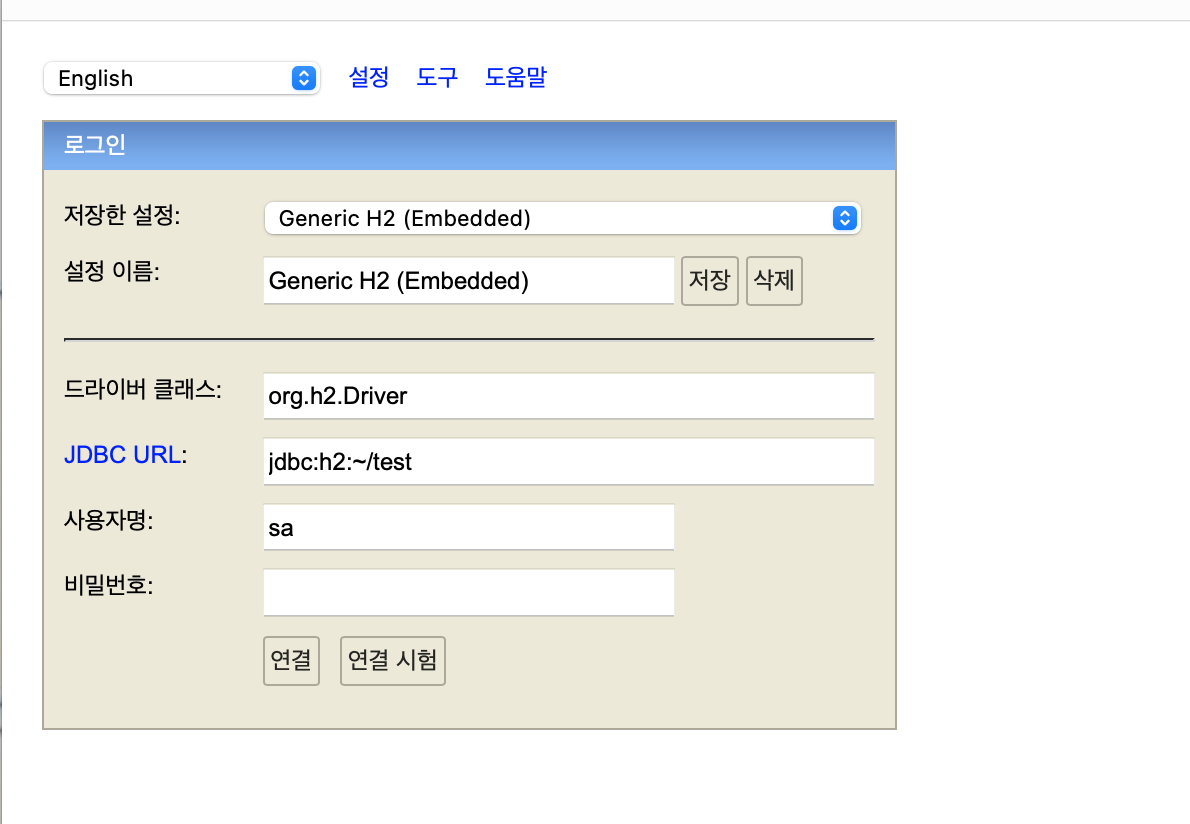This screenshot has width=1190, height=824.
Task: Focus the 사용자명 field containing sa
Action: coord(469,527)
